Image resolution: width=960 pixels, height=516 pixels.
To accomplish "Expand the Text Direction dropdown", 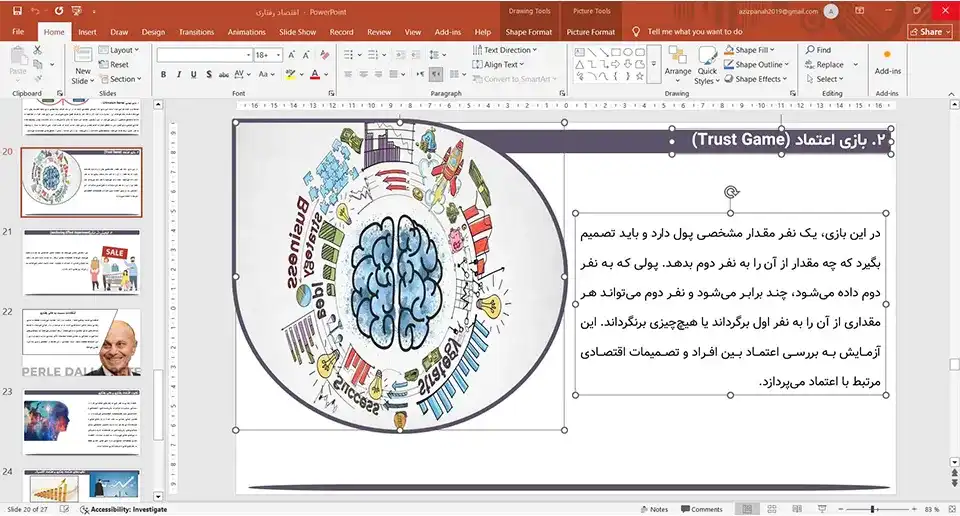I will [504, 50].
